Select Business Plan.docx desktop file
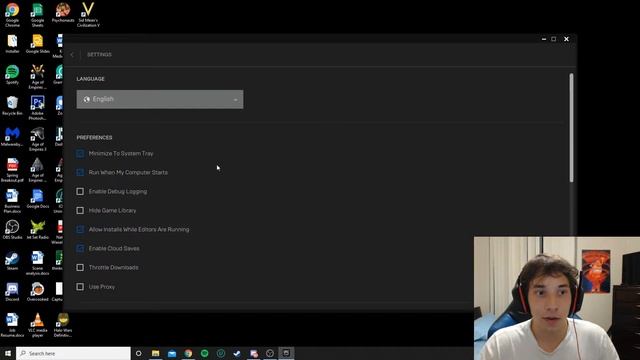This screenshot has height=360, width=640. [12, 201]
